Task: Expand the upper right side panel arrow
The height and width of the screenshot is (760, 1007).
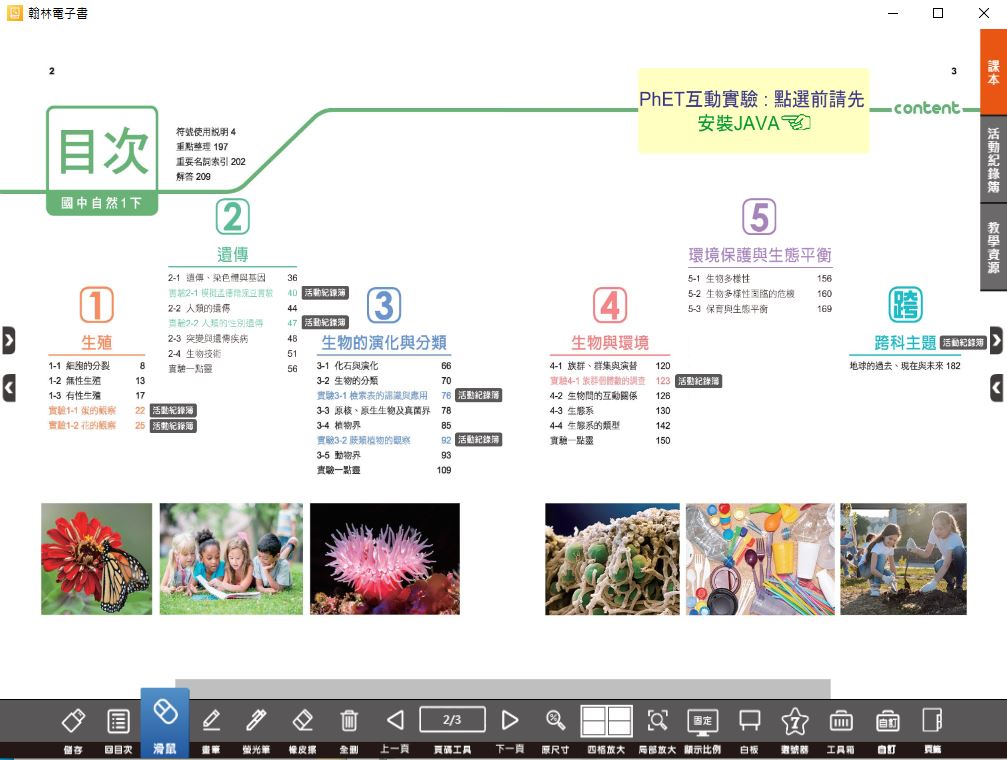Action: (996, 340)
